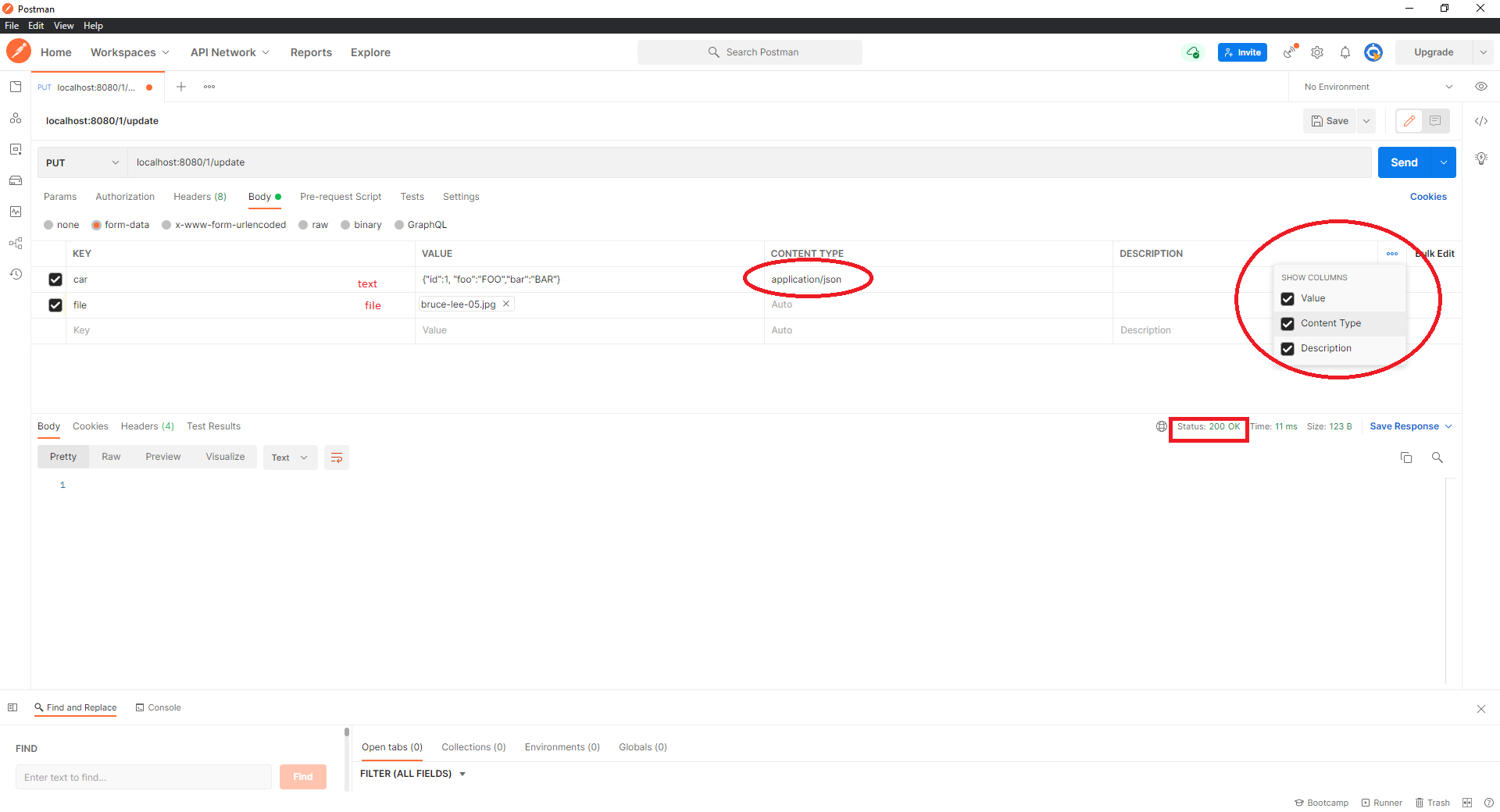Open the Collections sidebar icon

16,87
